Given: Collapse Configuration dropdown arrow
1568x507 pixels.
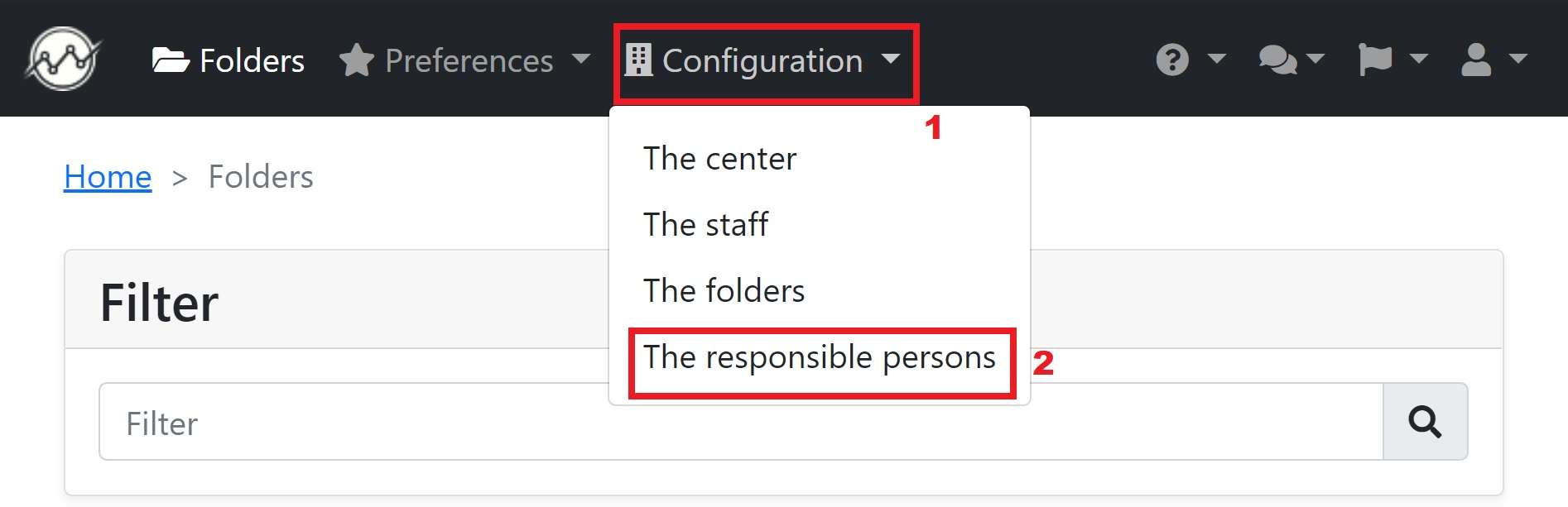Looking at the screenshot, I should (x=891, y=59).
